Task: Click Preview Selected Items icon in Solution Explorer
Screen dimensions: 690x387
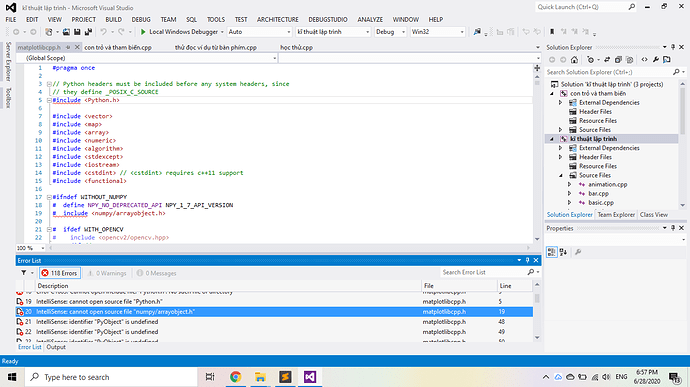Action: tap(667, 60)
